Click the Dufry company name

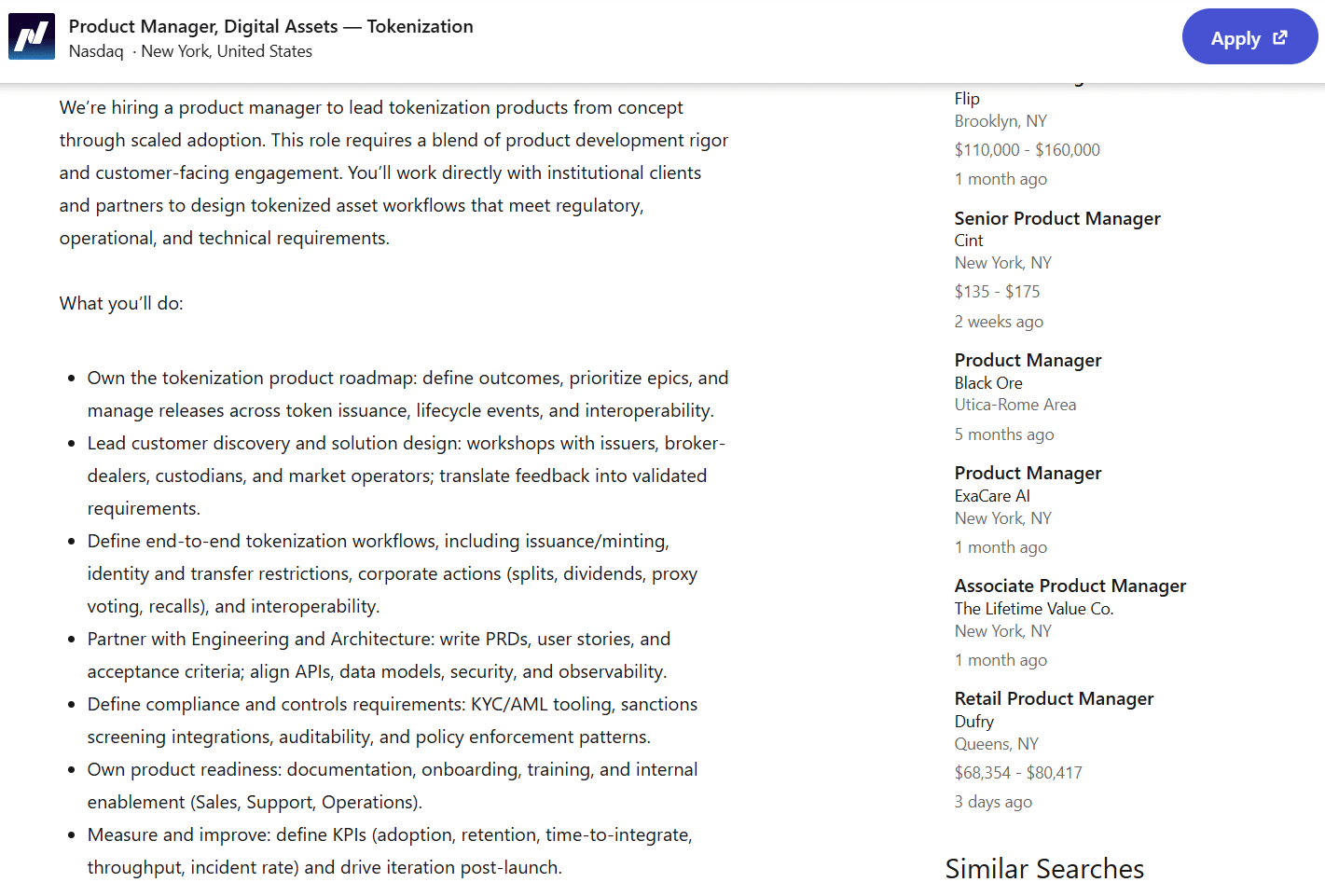click(974, 722)
